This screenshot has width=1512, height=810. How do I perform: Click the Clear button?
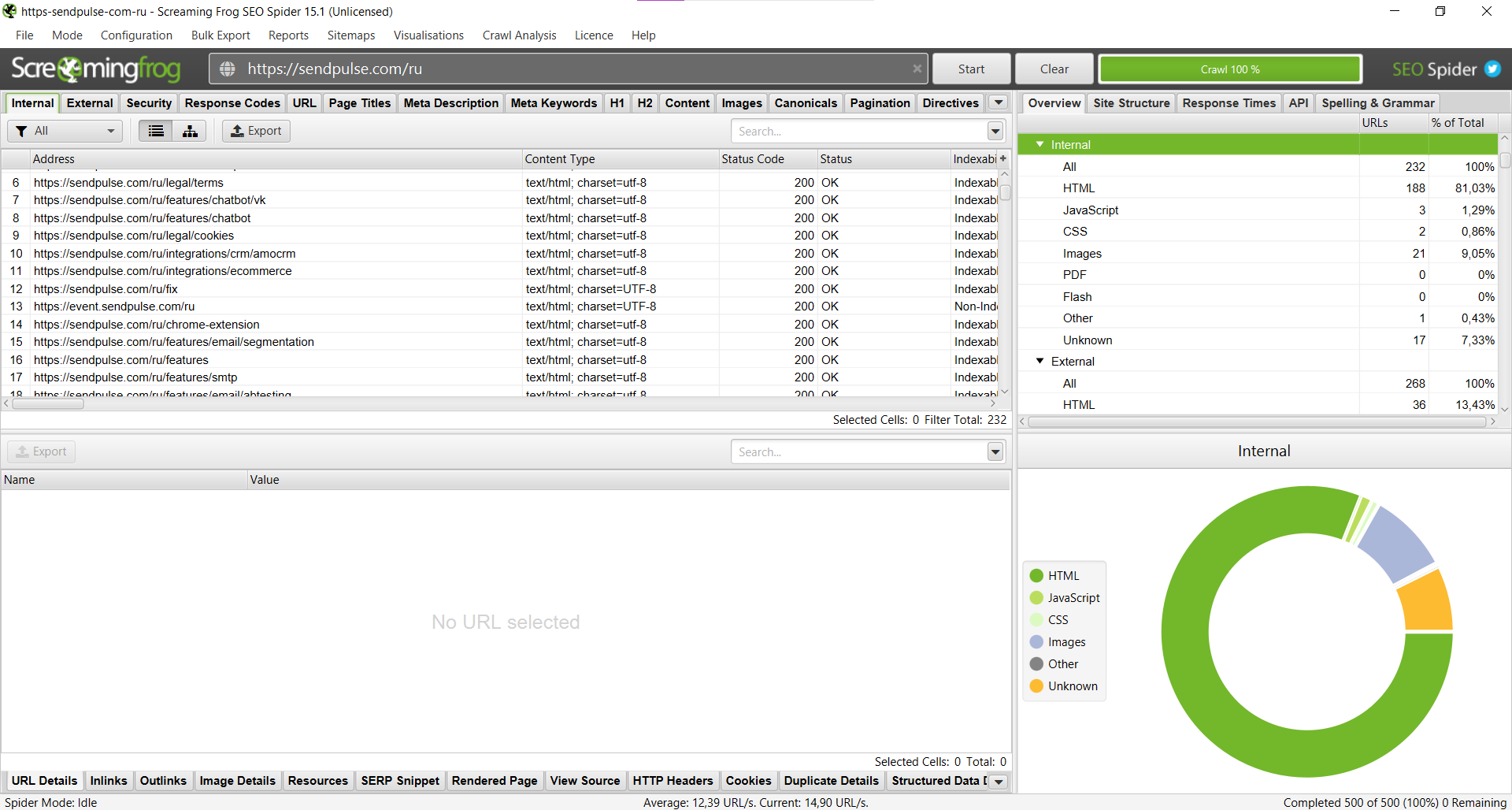(x=1054, y=69)
